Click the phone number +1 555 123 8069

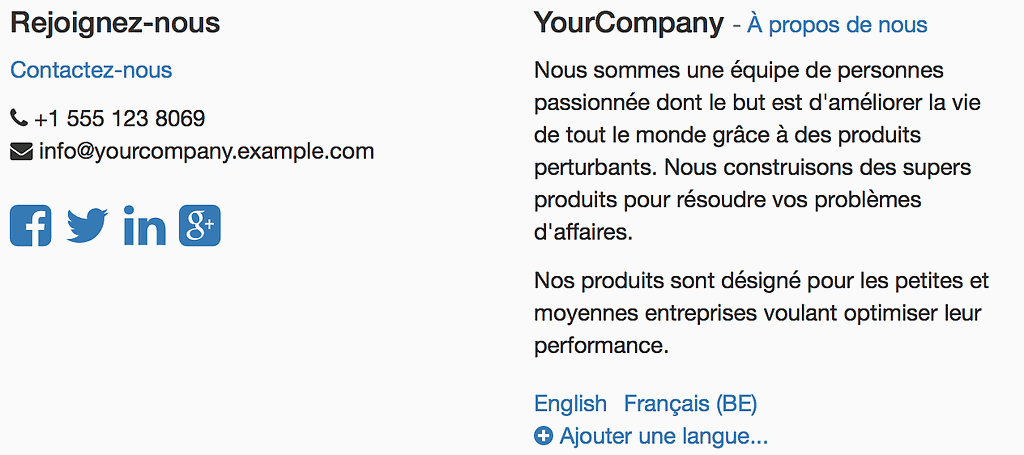point(119,119)
